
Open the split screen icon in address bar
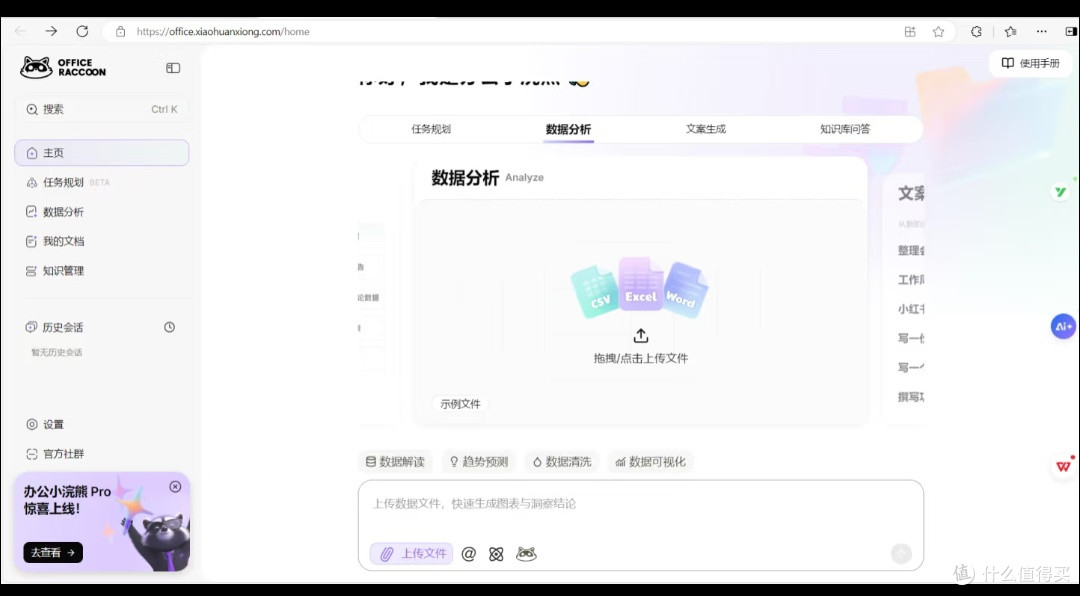pyautogui.click(x=910, y=32)
